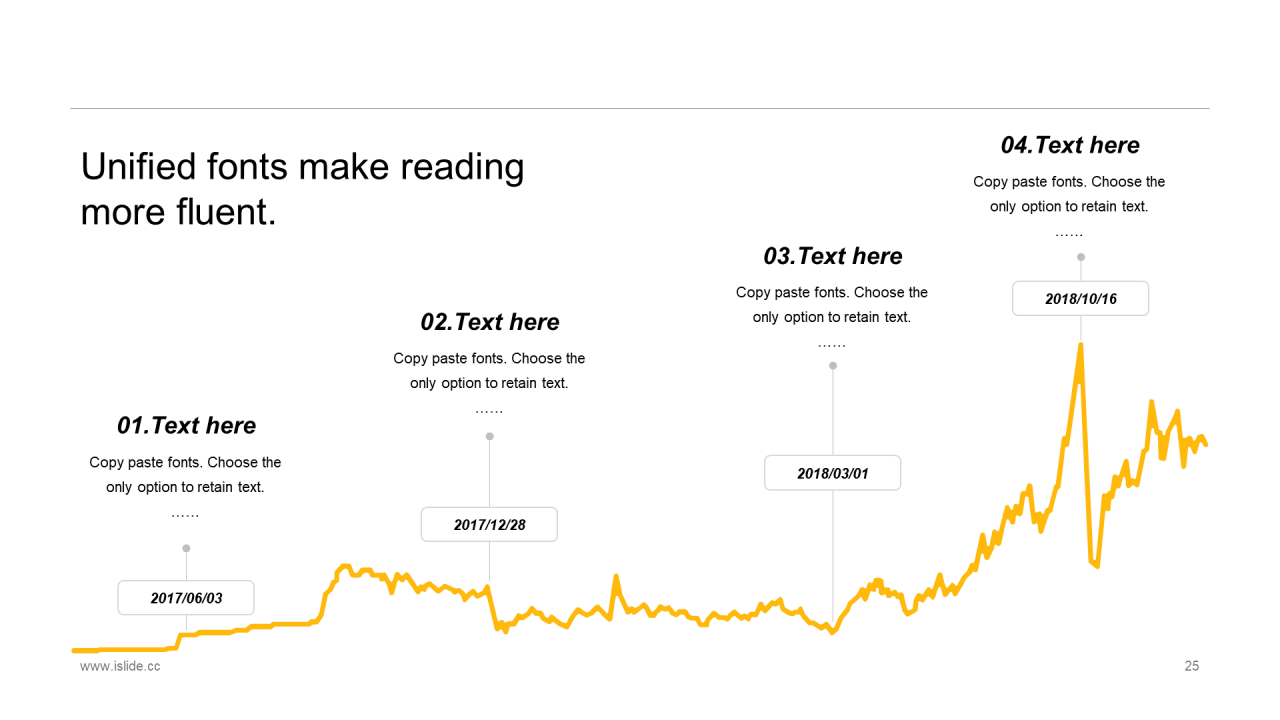This screenshot has height=720, width=1280.
Task: Select description paragraph under "01.Text here"
Action: [x=186, y=475]
